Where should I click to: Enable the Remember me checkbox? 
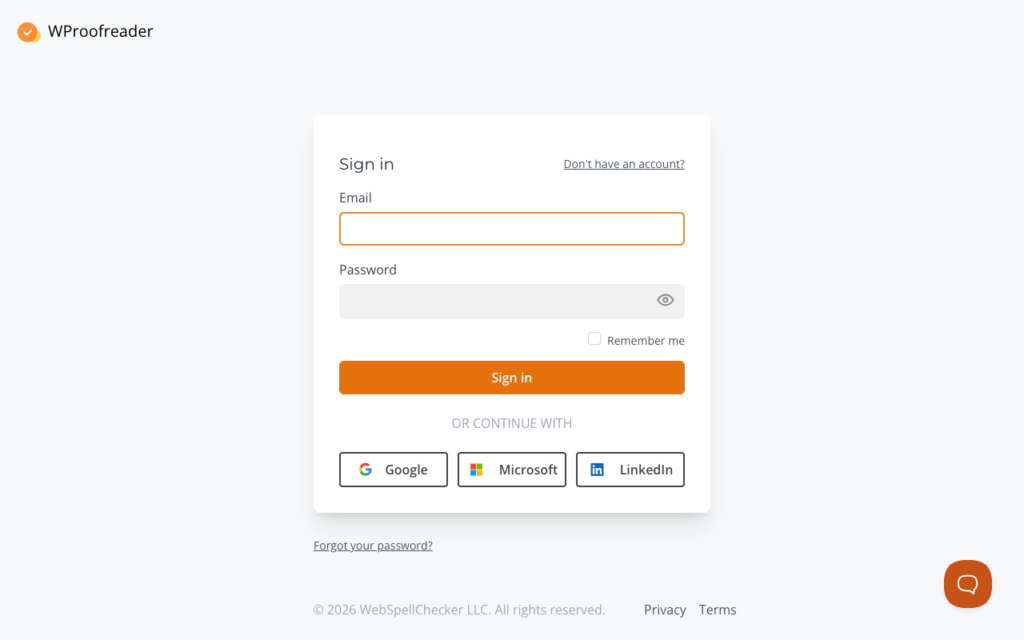pos(594,339)
